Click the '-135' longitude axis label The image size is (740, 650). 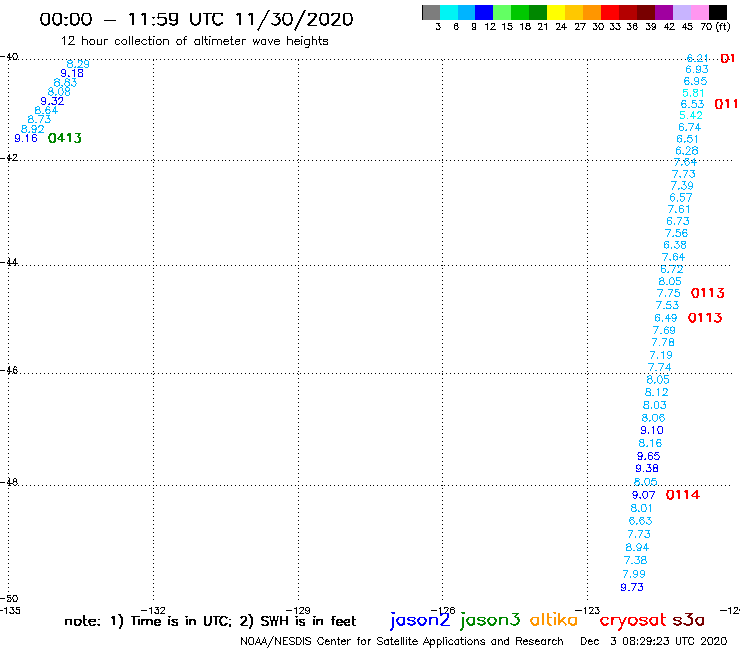pos(10,610)
